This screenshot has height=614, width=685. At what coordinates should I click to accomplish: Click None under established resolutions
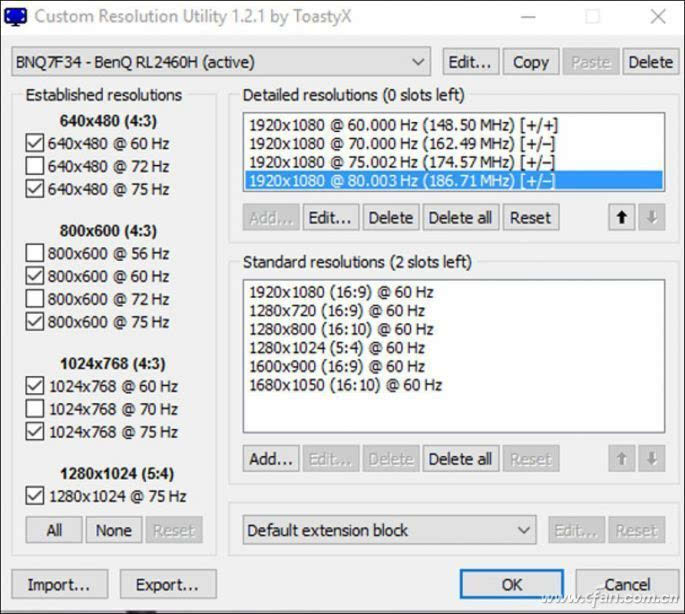click(x=114, y=530)
